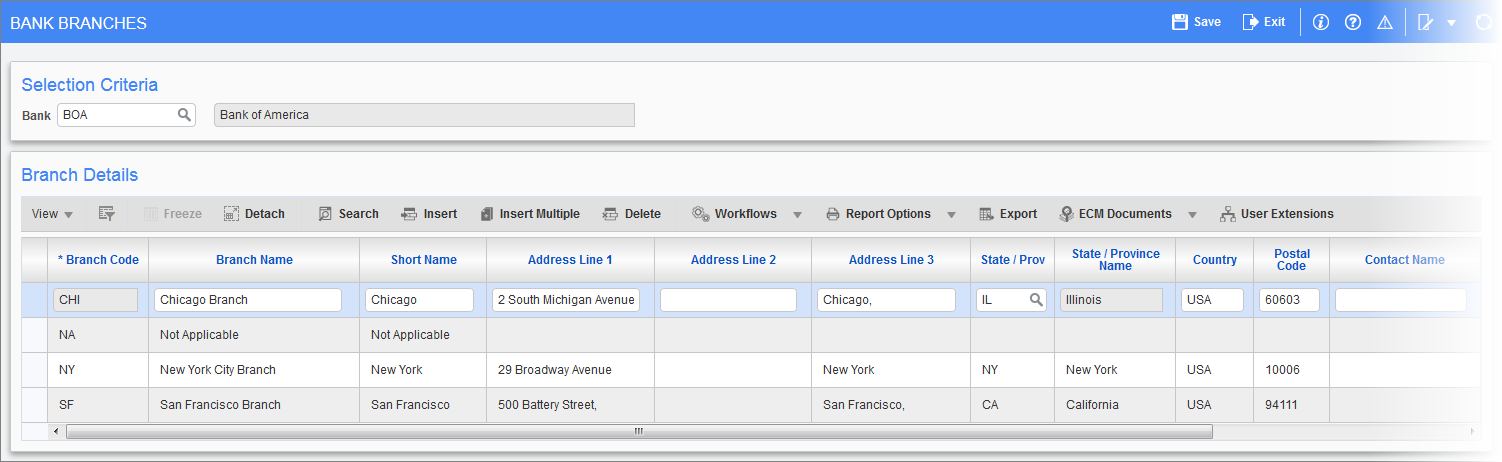Screen dimensions: 1502x462
Task: Click the Bank code input field
Action: (x=126, y=115)
